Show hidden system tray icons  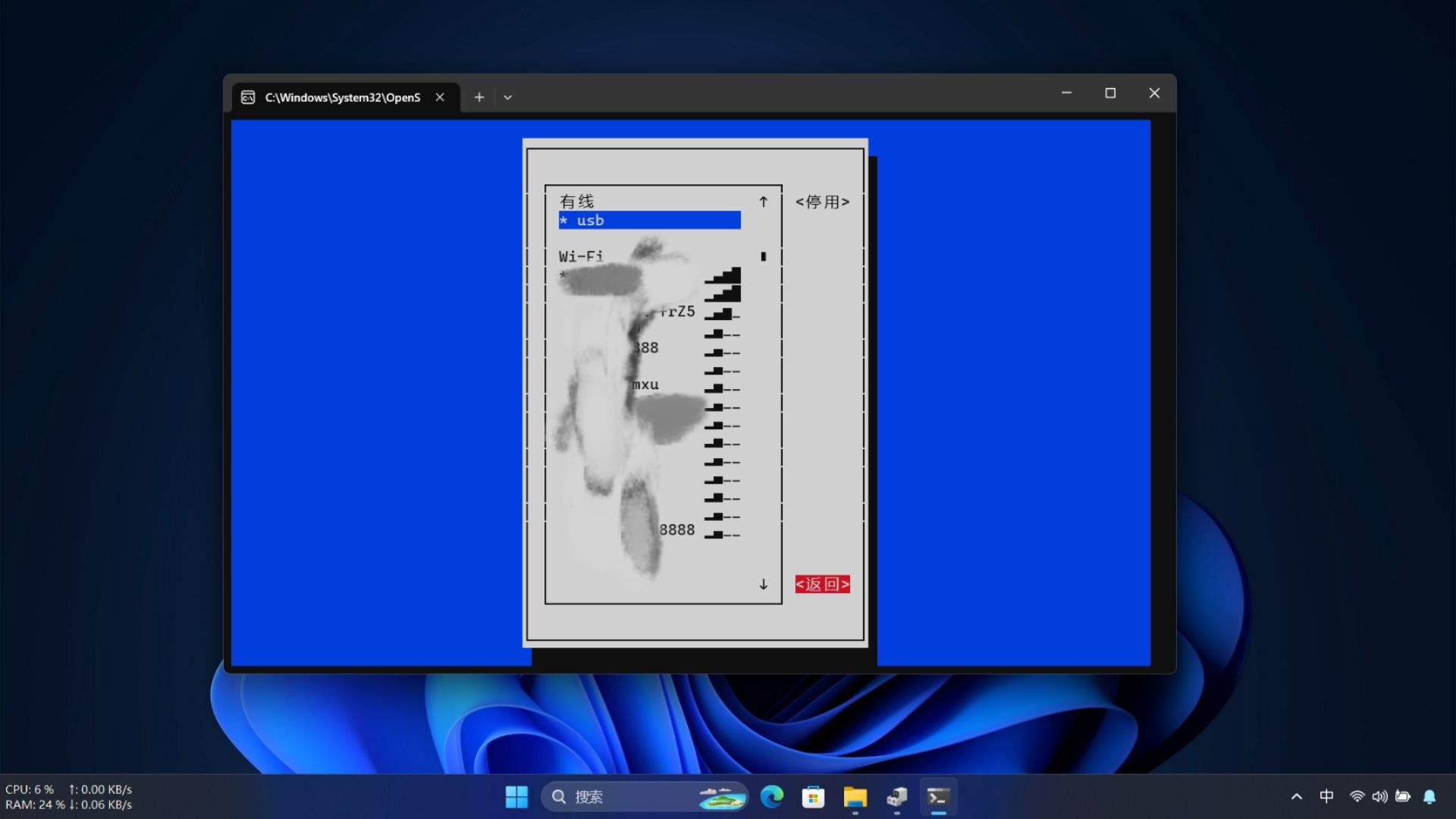[x=1297, y=796]
